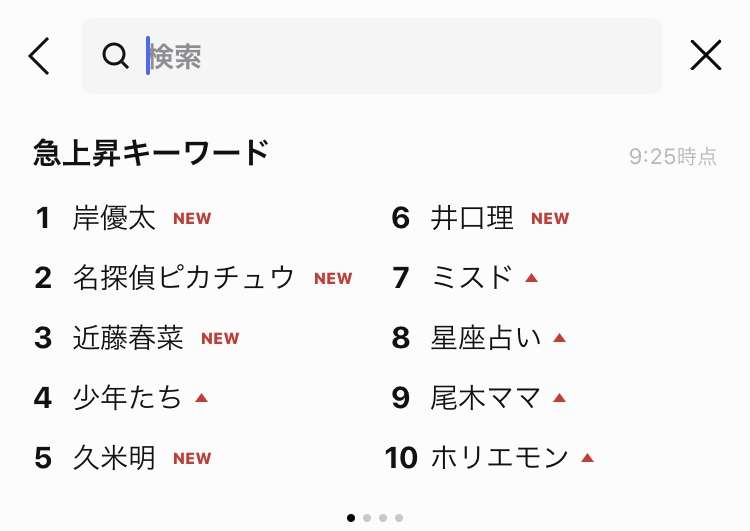Select keyword 名探偵ピカチュウ

coord(183,278)
